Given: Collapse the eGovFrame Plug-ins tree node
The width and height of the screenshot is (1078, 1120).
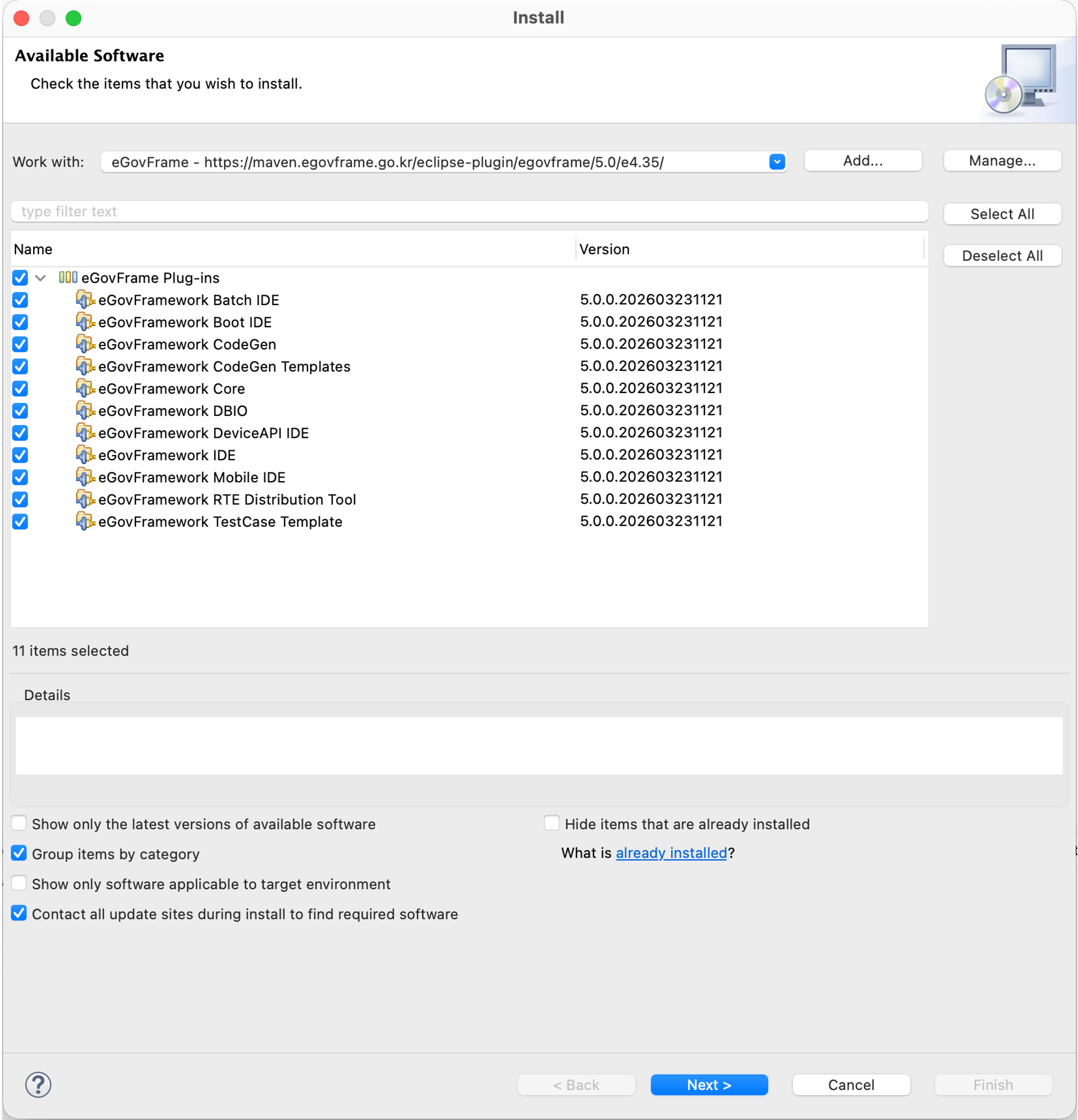Looking at the screenshot, I should pos(41,278).
